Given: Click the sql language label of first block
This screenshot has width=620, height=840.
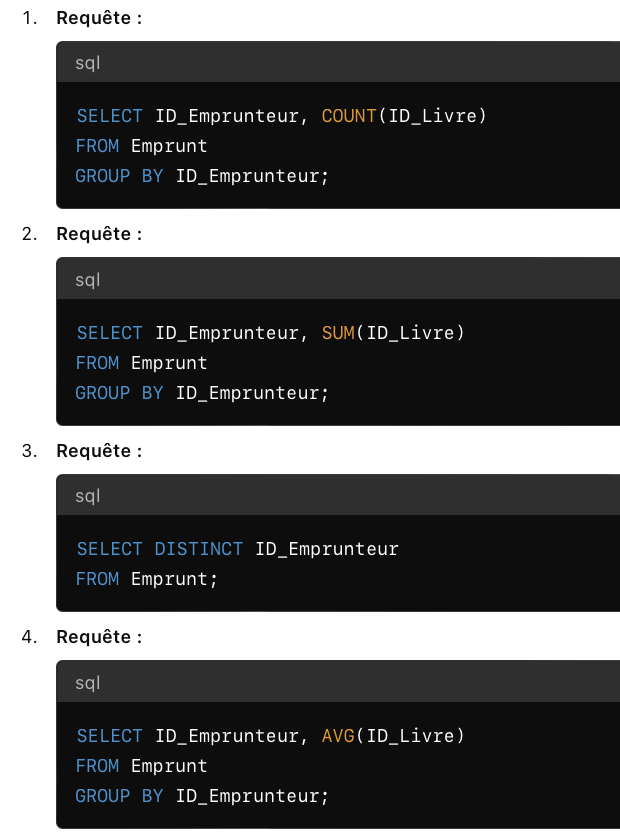Looking at the screenshot, I should click(x=88, y=63).
